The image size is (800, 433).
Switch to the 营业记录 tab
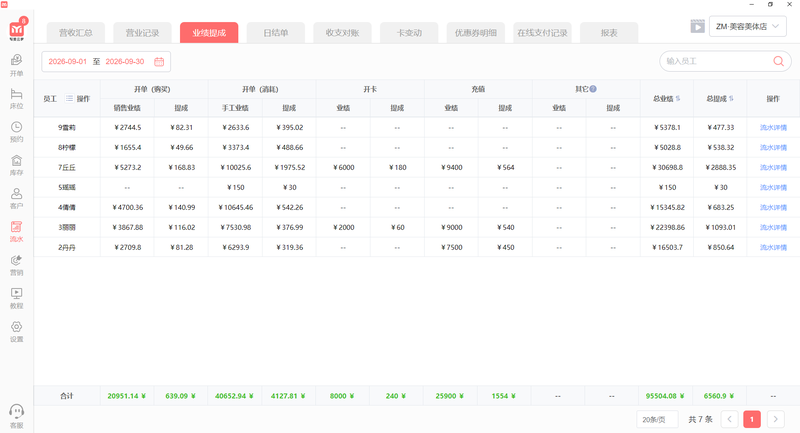click(x=142, y=33)
